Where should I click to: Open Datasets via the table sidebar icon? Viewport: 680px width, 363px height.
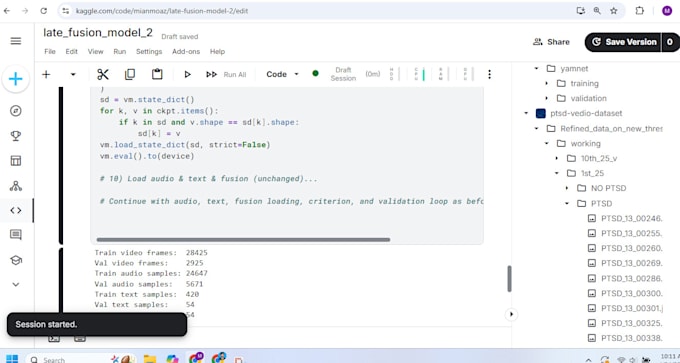pos(16,161)
